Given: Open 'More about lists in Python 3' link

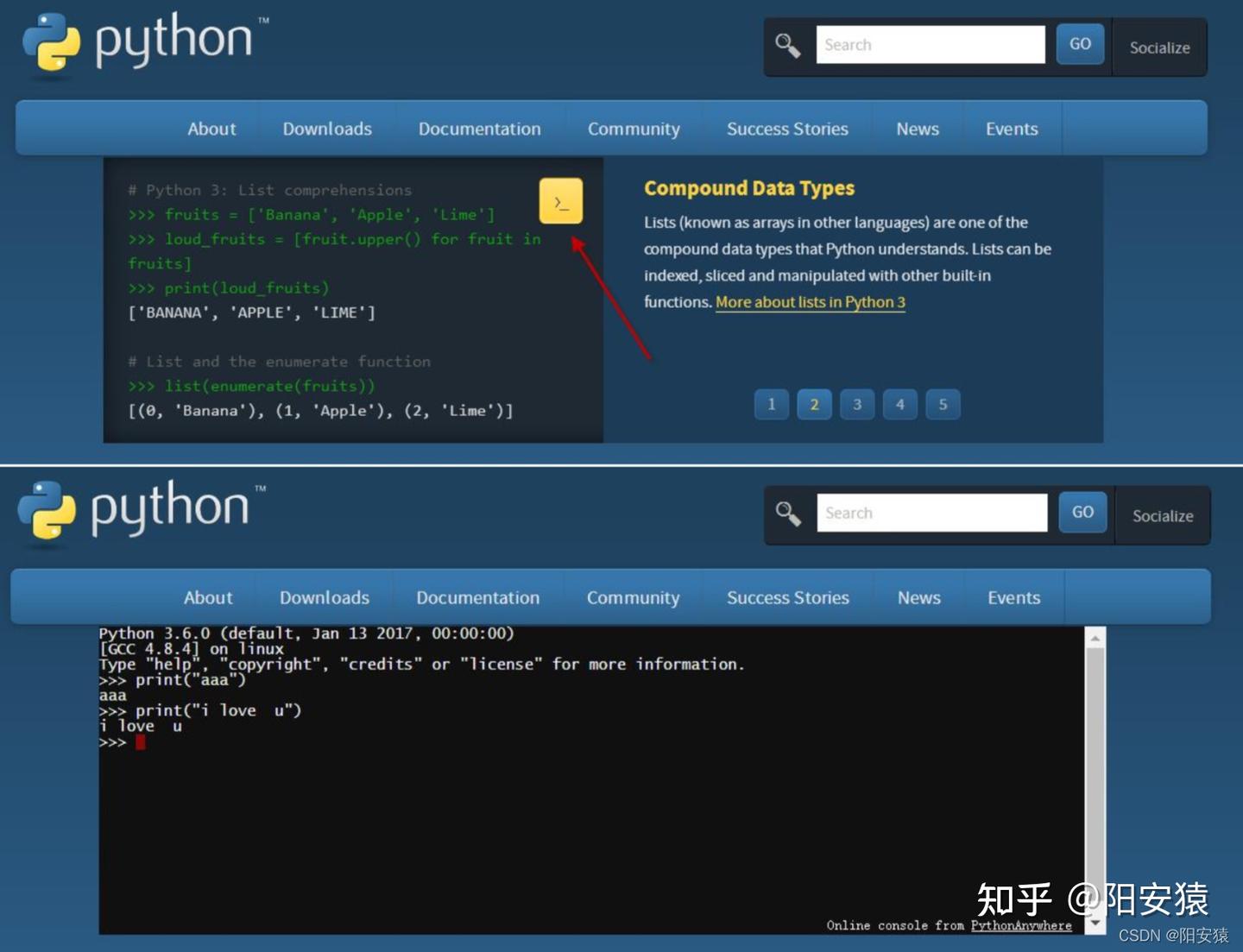Looking at the screenshot, I should click(x=809, y=302).
